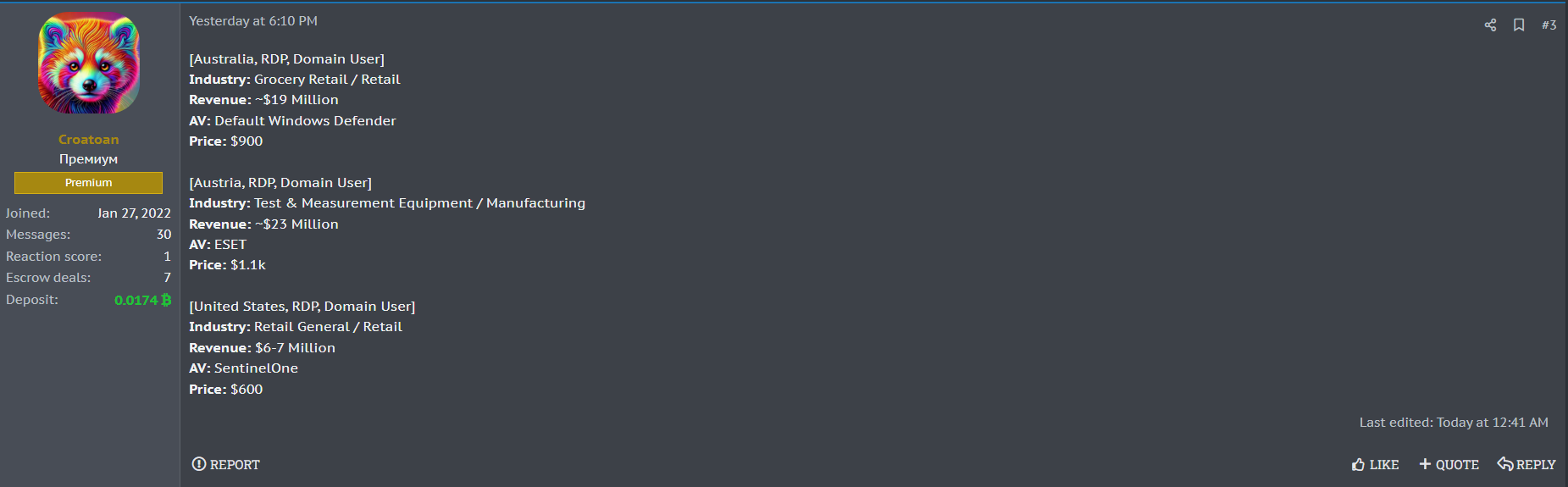The width and height of the screenshot is (1568, 487).
Task: Click the plus icon beside Quote
Action: point(1425,464)
